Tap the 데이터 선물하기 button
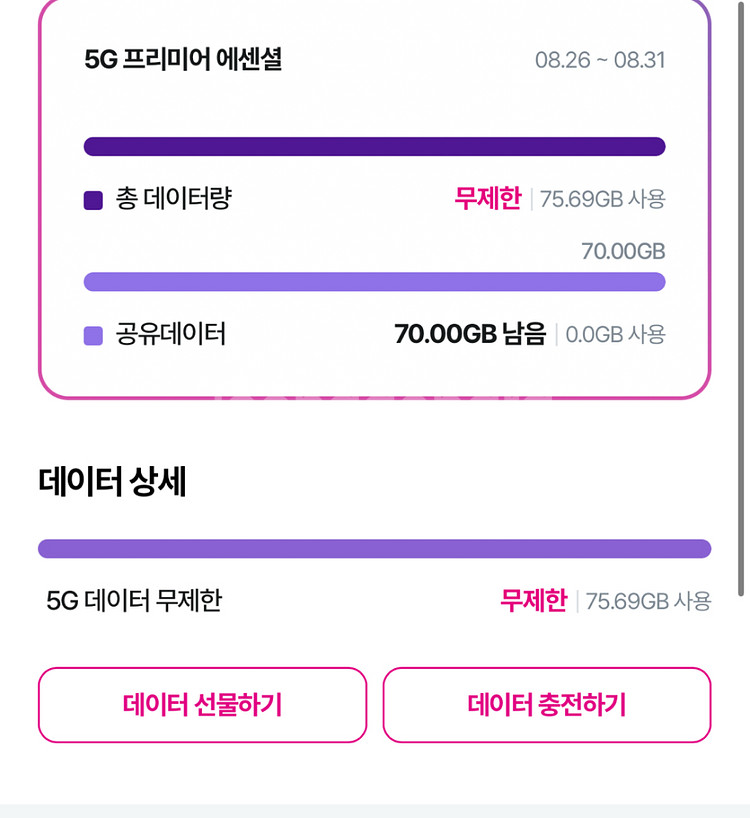Image resolution: width=750 pixels, height=818 pixels. (202, 705)
